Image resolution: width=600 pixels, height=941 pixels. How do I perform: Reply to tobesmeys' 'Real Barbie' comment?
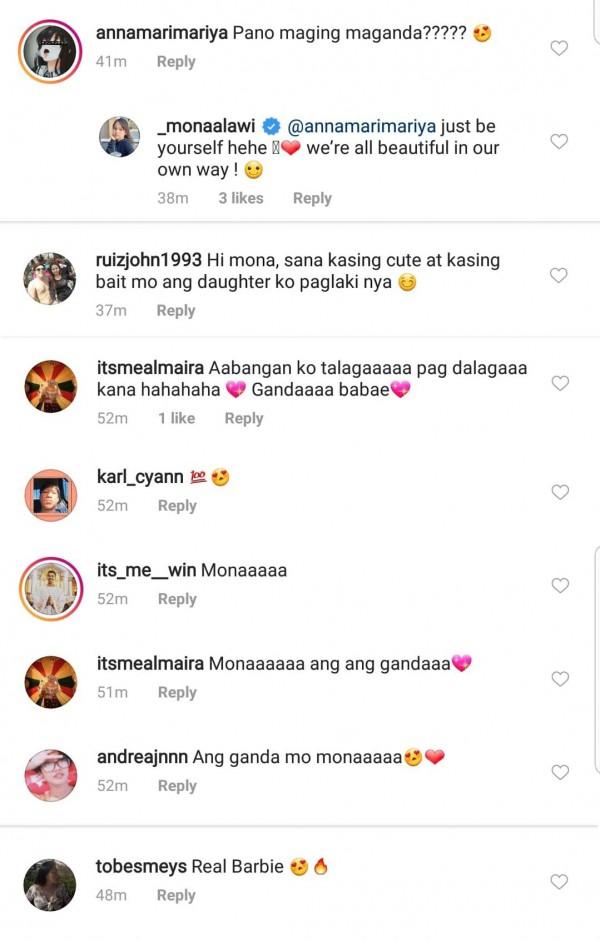176,895
